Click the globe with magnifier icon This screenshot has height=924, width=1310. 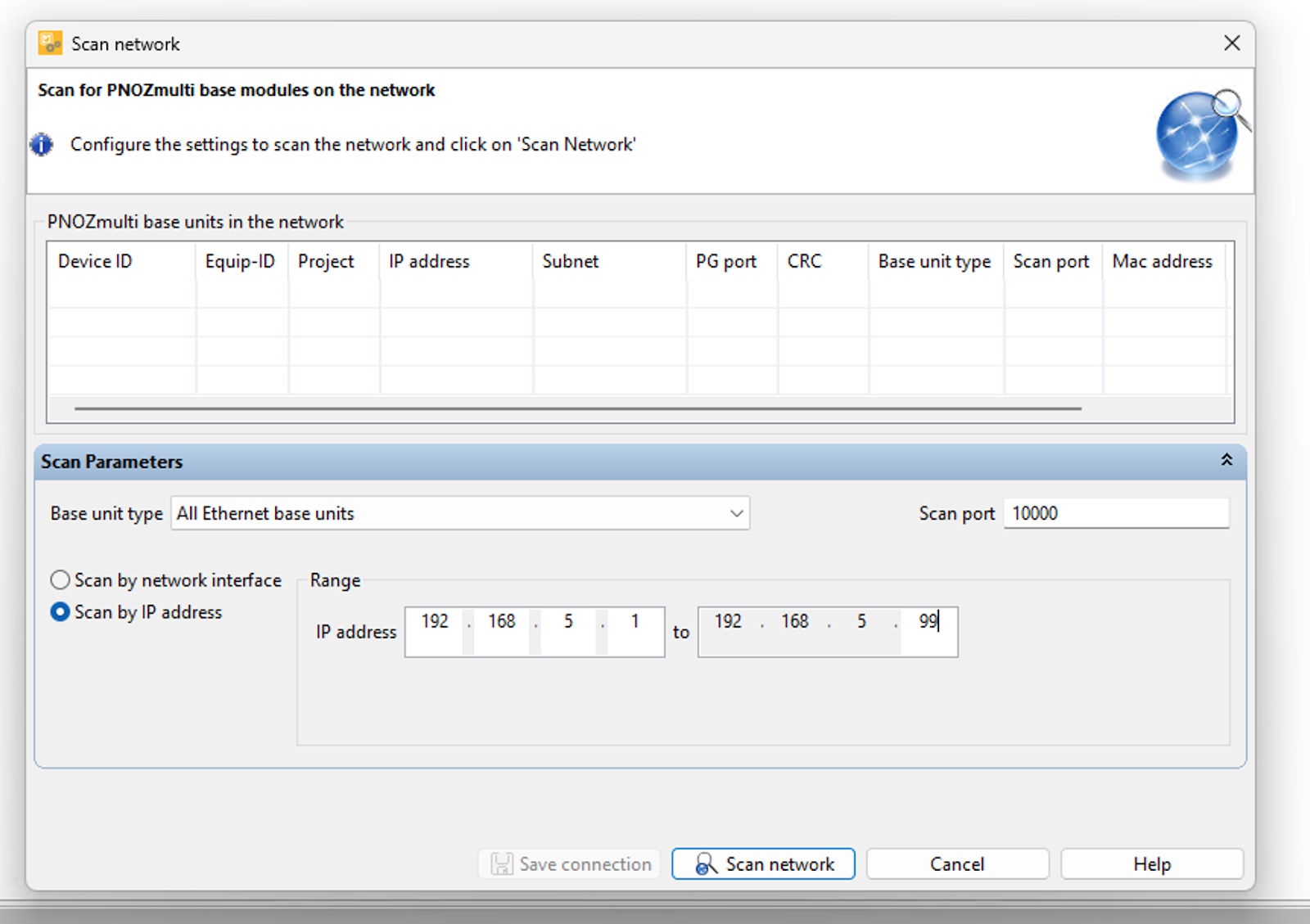[1203, 134]
